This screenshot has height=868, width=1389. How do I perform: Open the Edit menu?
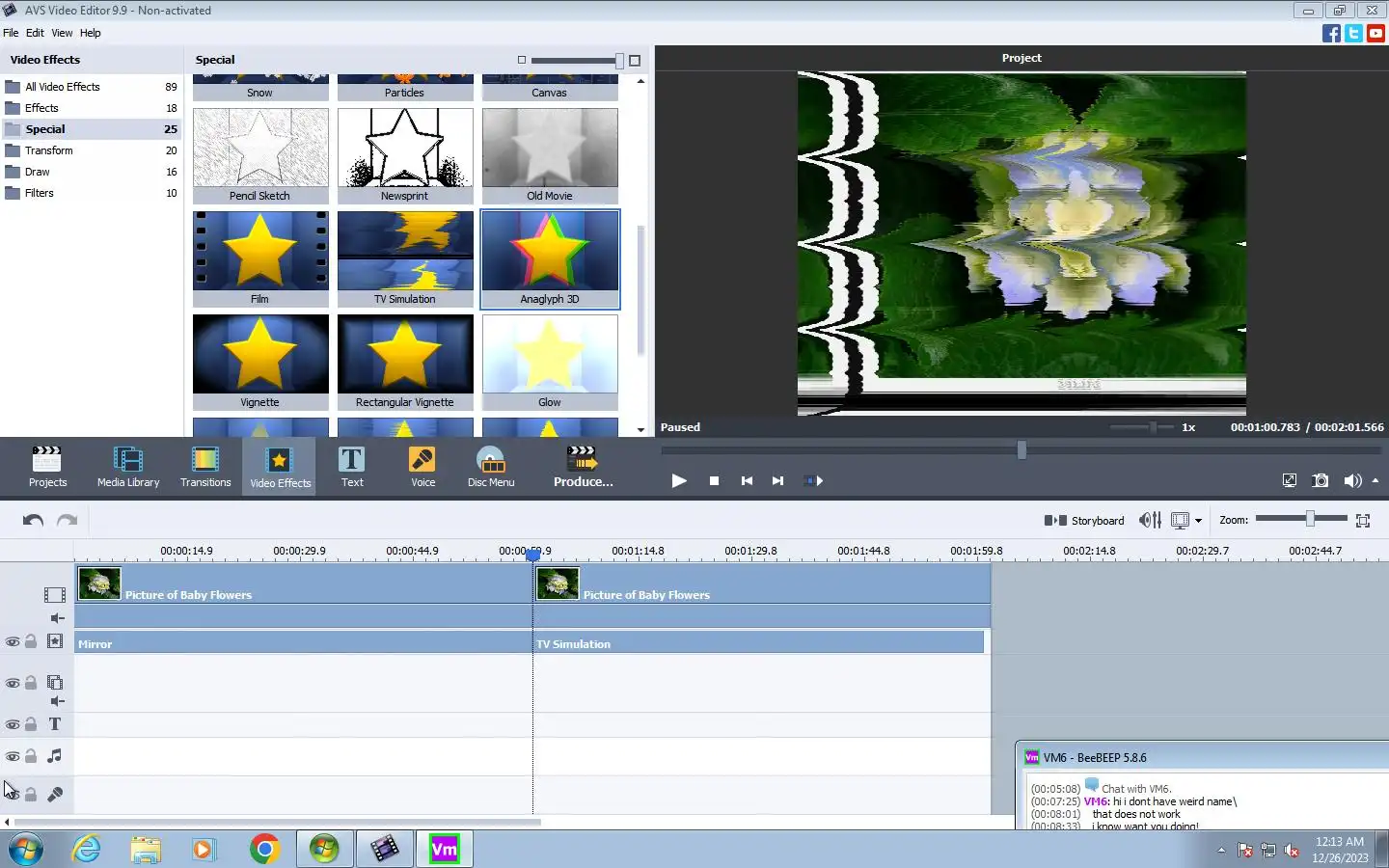(x=35, y=33)
